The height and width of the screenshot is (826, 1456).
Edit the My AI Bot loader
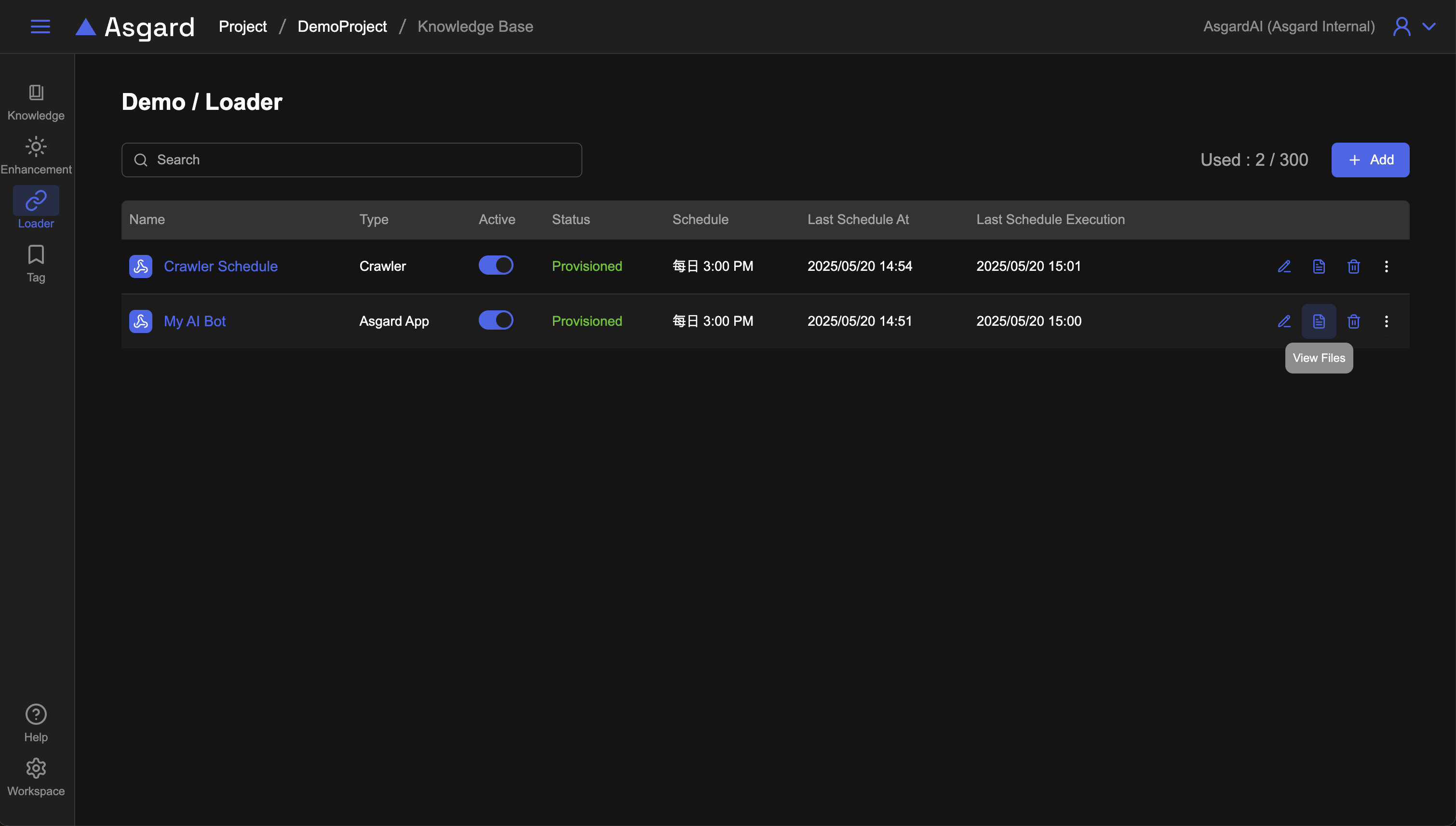coord(1284,321)
